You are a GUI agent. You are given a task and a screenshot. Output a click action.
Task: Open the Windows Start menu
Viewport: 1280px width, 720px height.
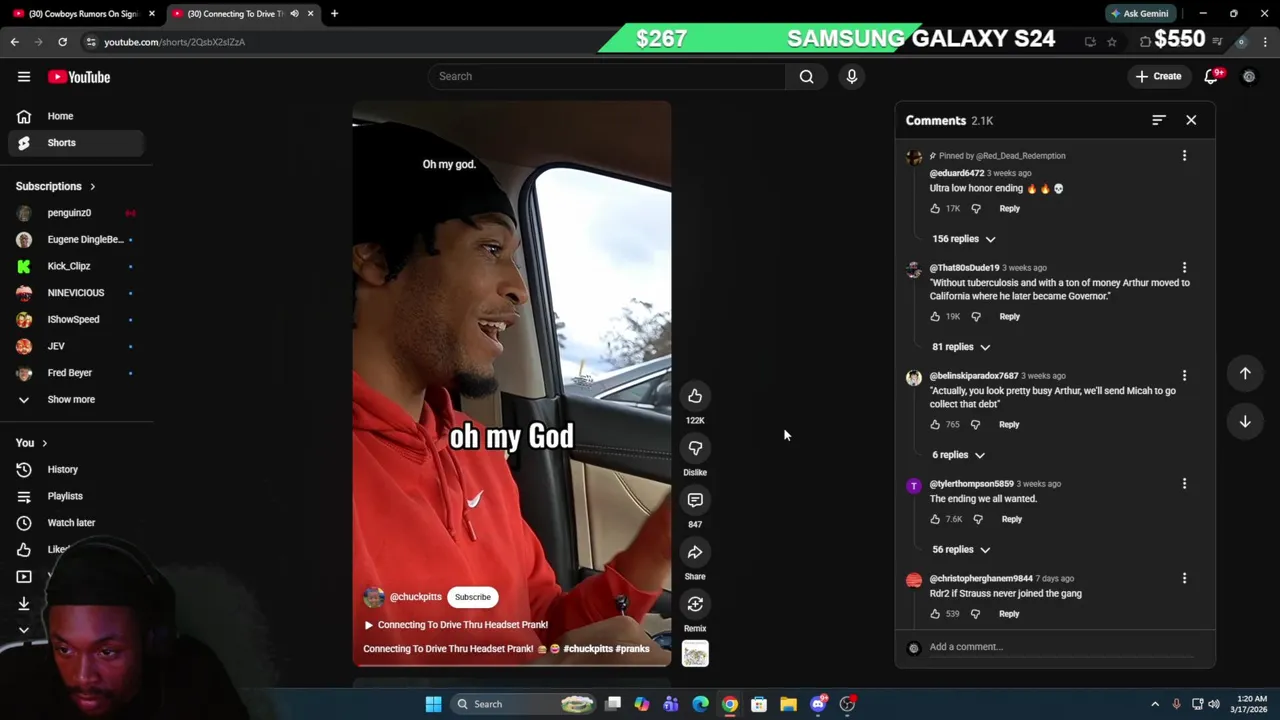click(433, 704)
